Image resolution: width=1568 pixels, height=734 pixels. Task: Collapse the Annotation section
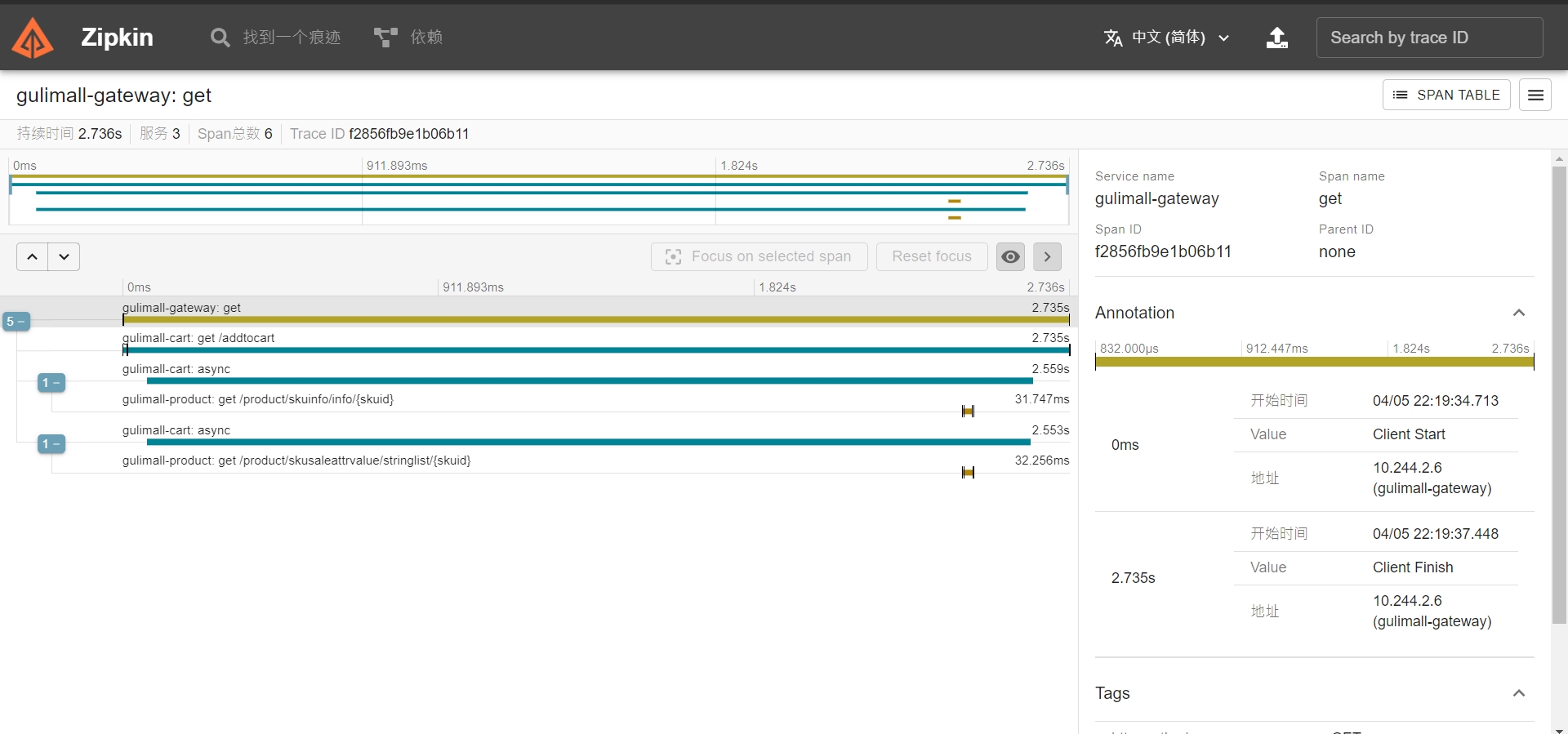(1519, 313)
